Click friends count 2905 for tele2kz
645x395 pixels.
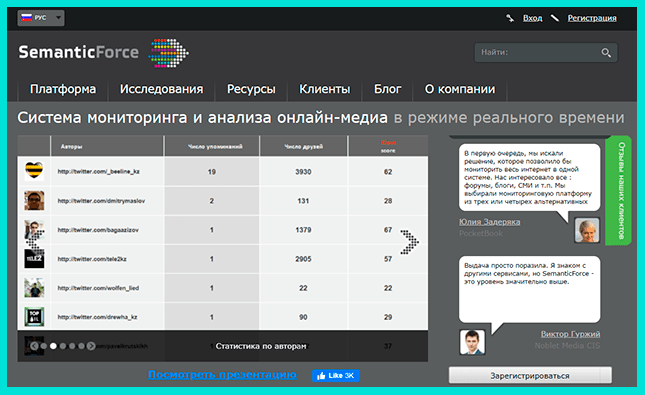pyautogui.click(x=303, y=259)
